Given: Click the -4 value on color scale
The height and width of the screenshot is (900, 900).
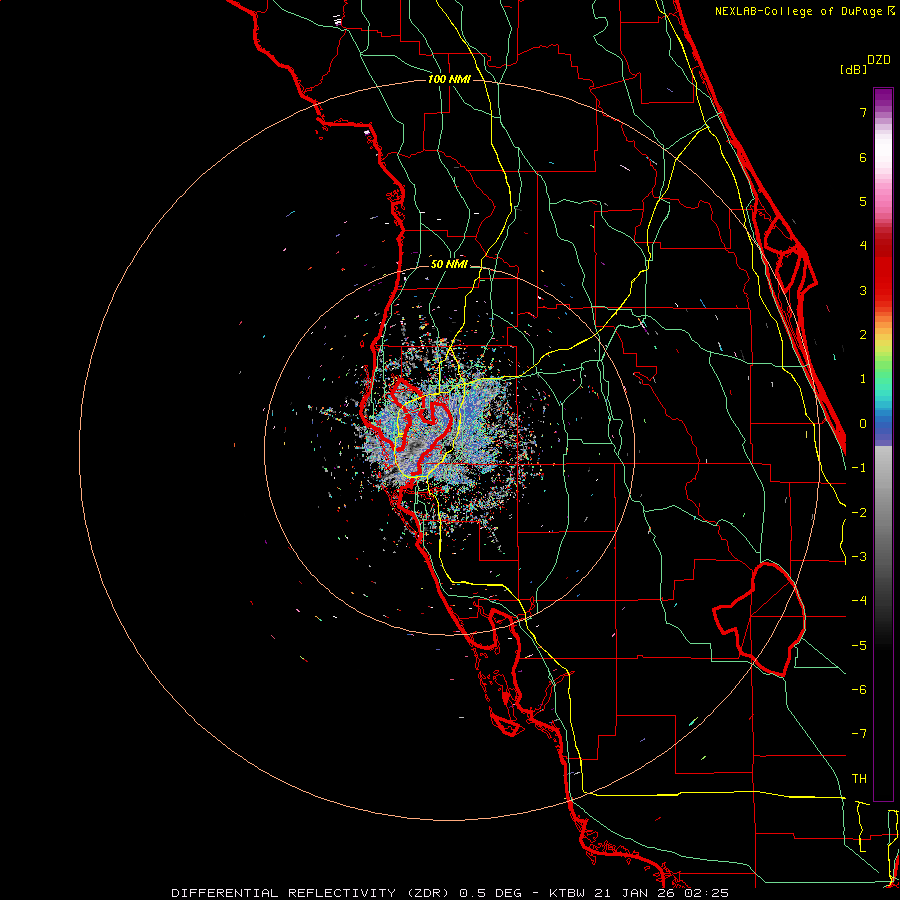Looking at the screenshot, I should pyautogui.click(x=859, y=601).
